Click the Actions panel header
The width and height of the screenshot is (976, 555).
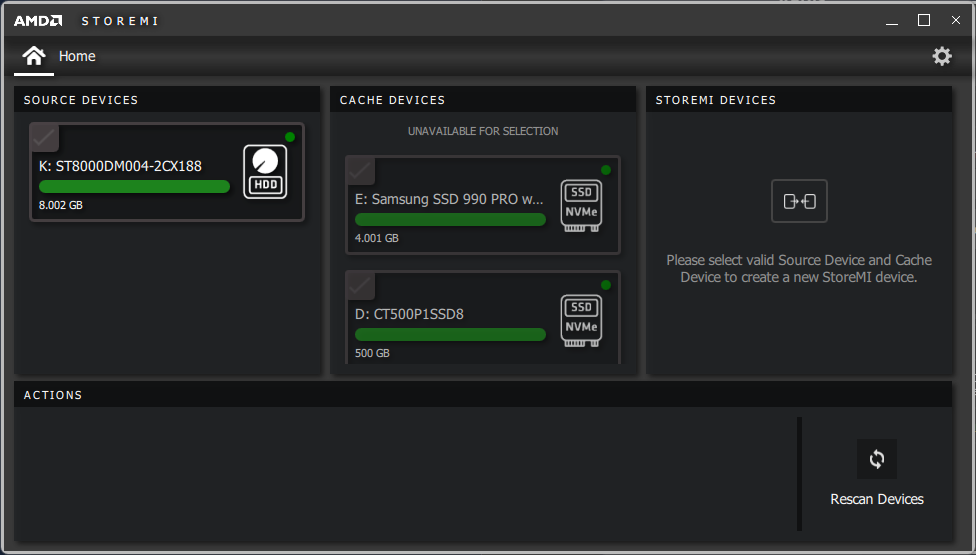coord(483,394)
